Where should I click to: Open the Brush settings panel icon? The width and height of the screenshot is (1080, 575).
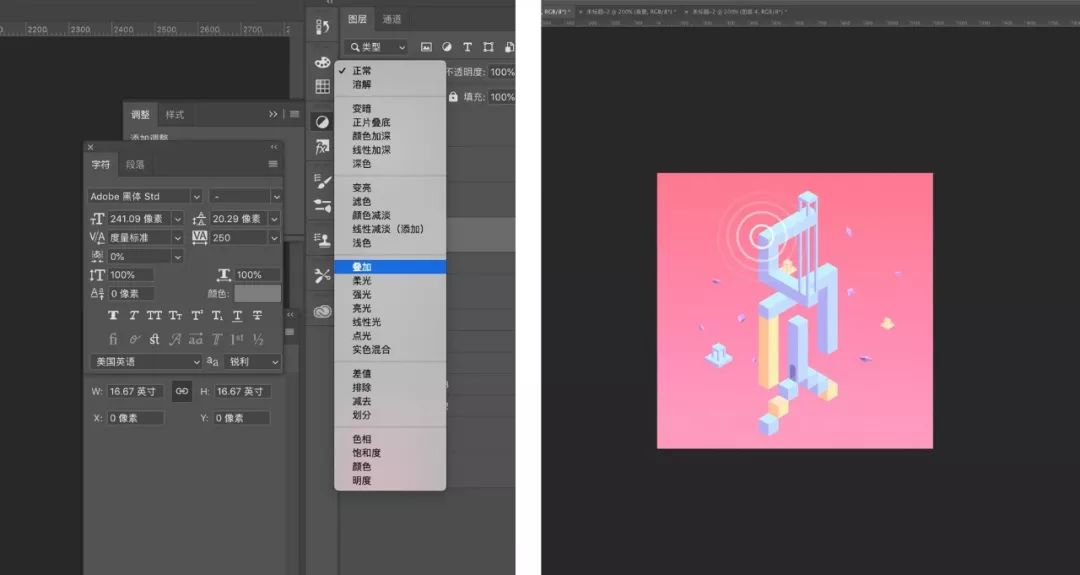pos(322,181)
